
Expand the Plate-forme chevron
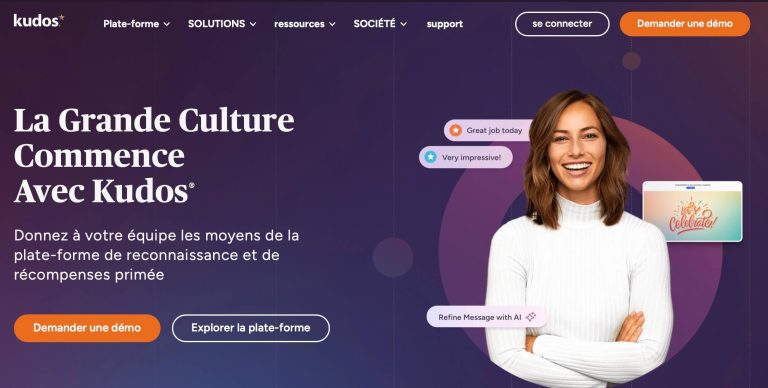(167, 24)
